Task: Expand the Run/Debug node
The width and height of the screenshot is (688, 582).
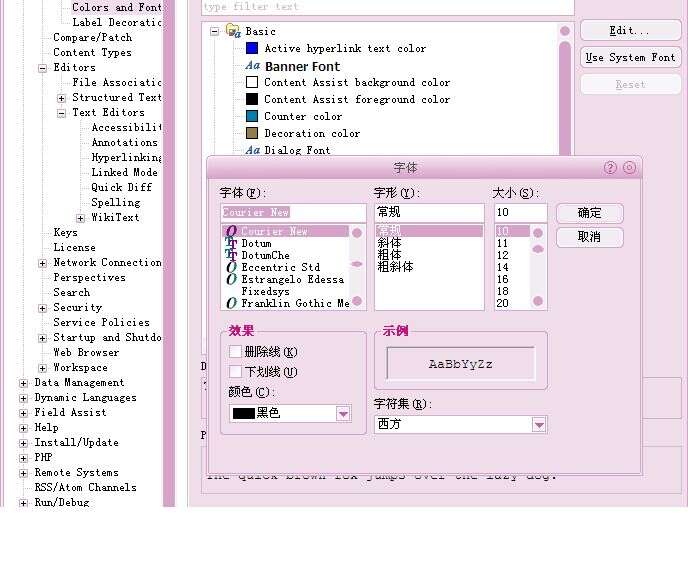Action: 24,503
